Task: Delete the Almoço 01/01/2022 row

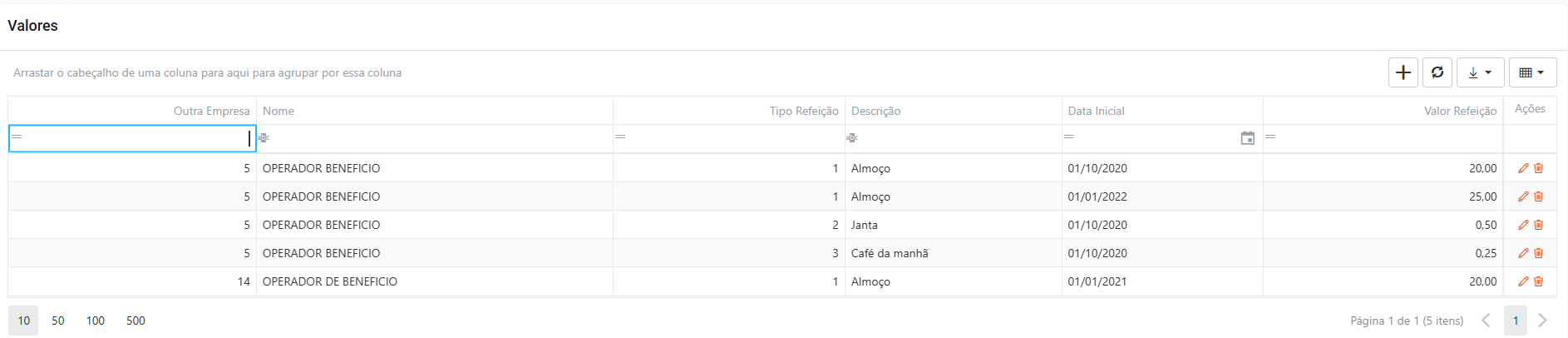Action: pos(1539,196)
